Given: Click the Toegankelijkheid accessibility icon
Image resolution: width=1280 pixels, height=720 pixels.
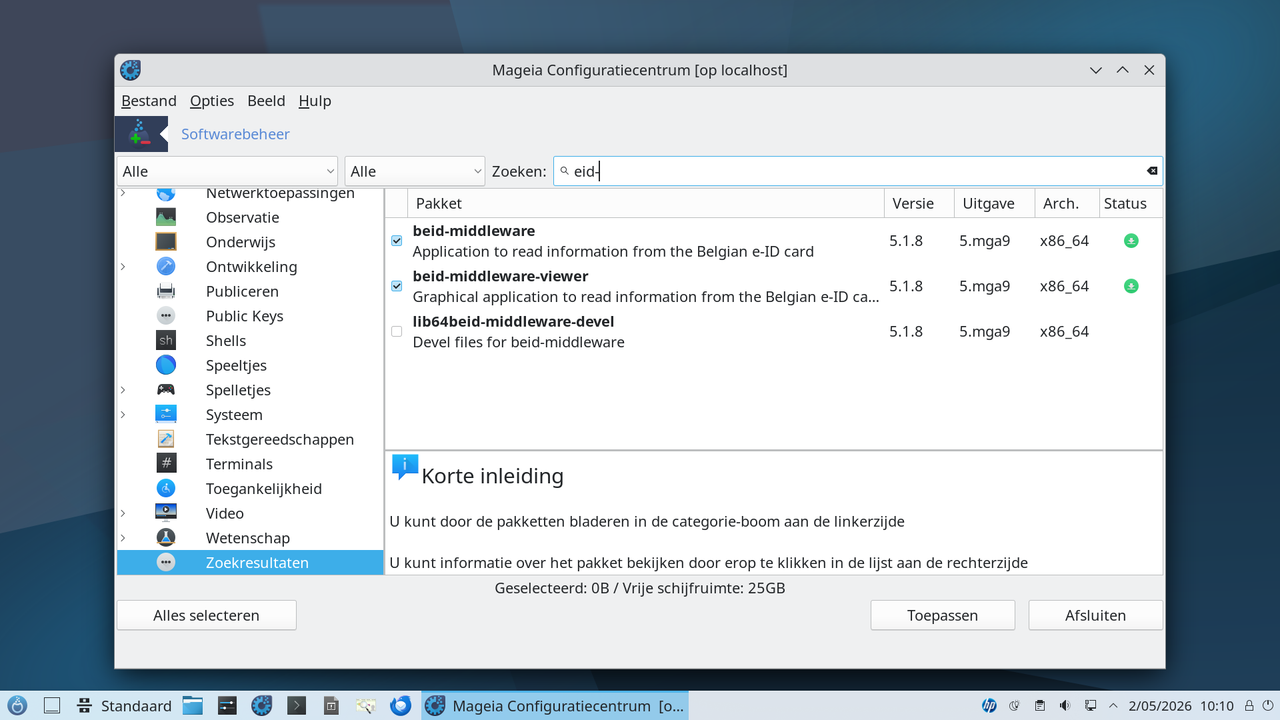Looking at the screenshot, I should click(166, 488).
